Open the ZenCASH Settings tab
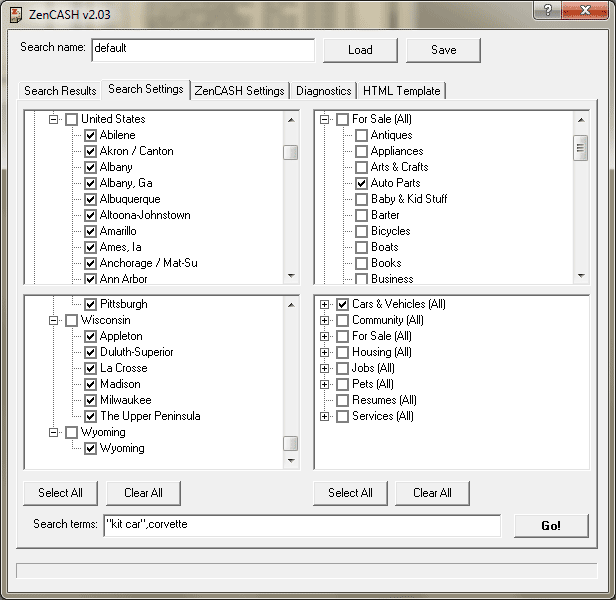 pos(239,90)
